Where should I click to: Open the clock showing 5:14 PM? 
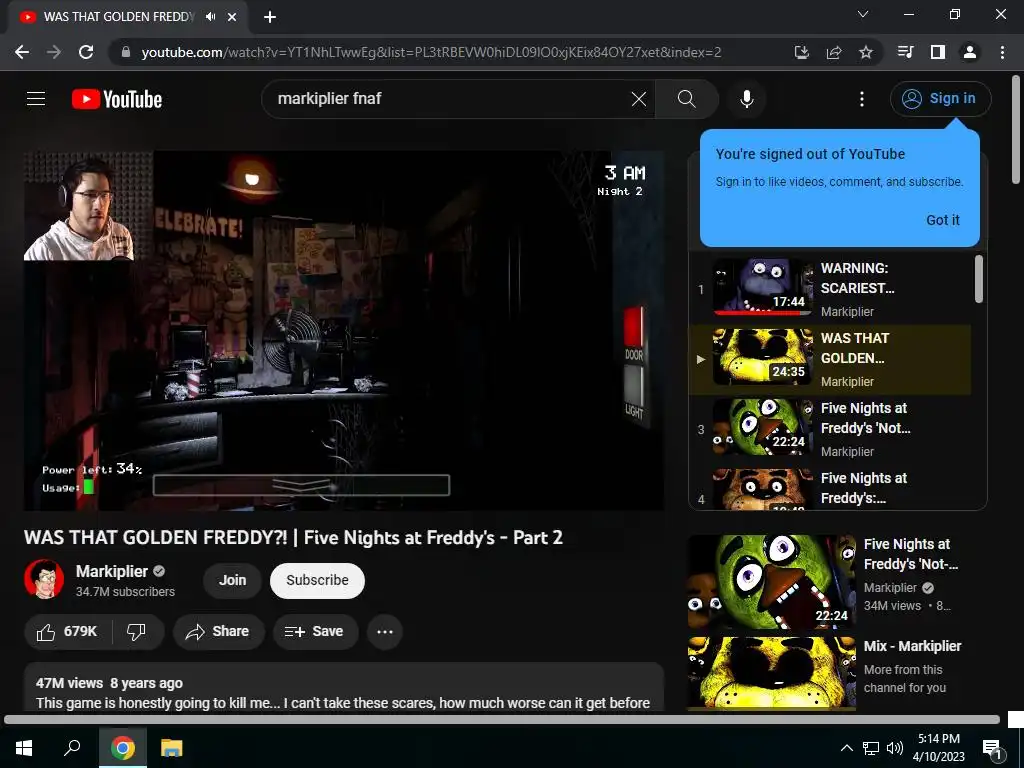click(x=938, y=748)
